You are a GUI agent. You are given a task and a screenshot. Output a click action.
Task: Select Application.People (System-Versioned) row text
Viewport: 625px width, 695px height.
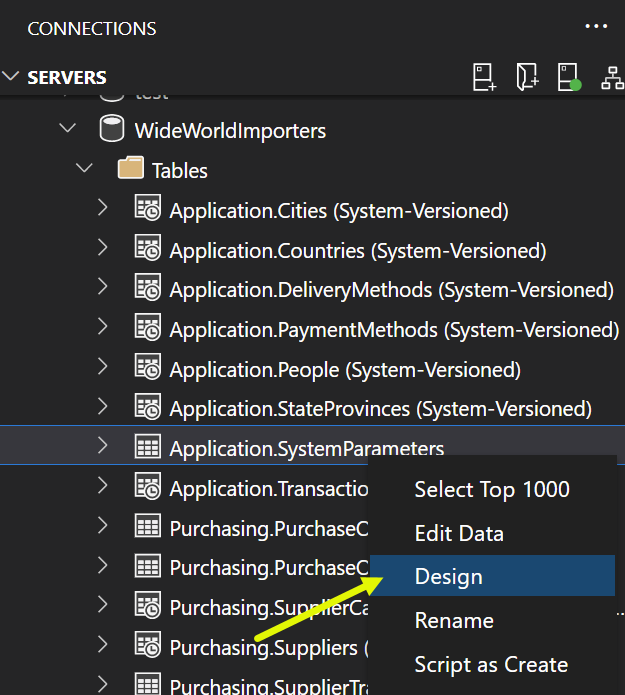[345, 370]
